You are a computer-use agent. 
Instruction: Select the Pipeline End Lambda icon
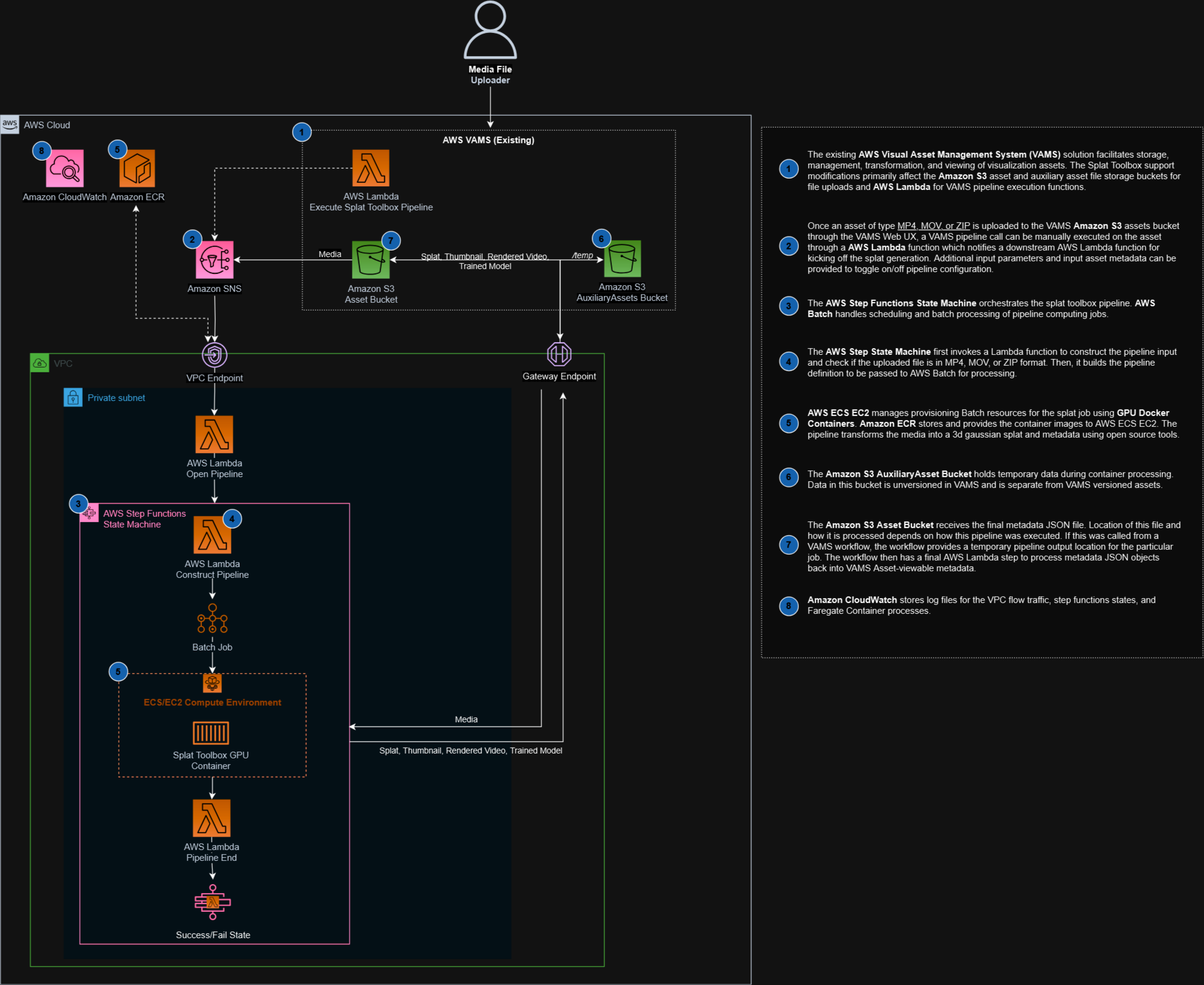[212, 818]
